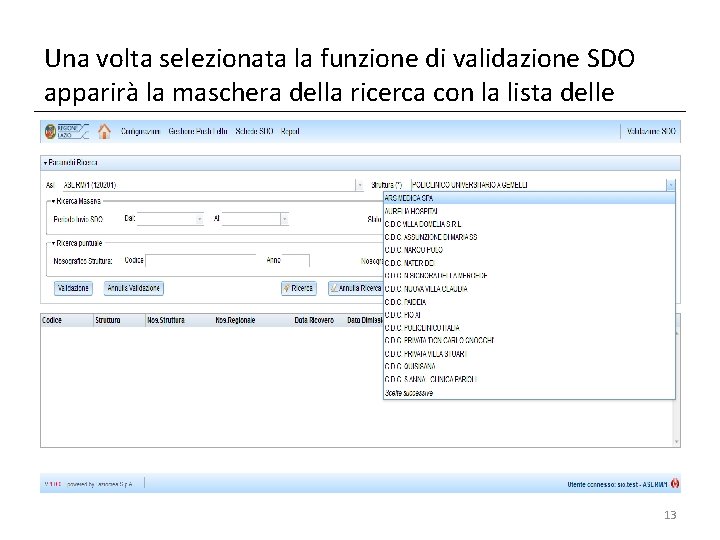Click the Annulla Ricerca button

pos(355,288)
